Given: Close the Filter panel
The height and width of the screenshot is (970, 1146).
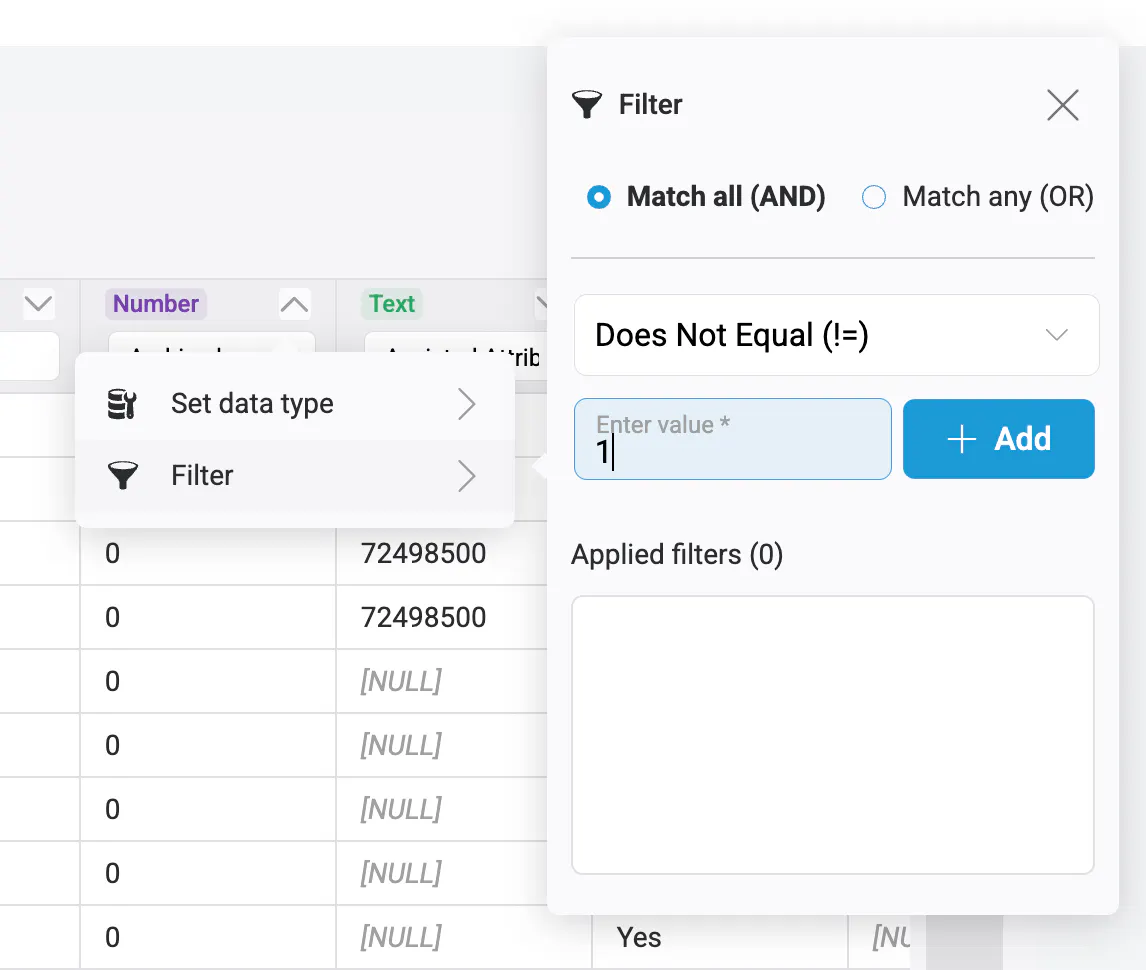Looking at the screenshot, I should pos(1062,105).
